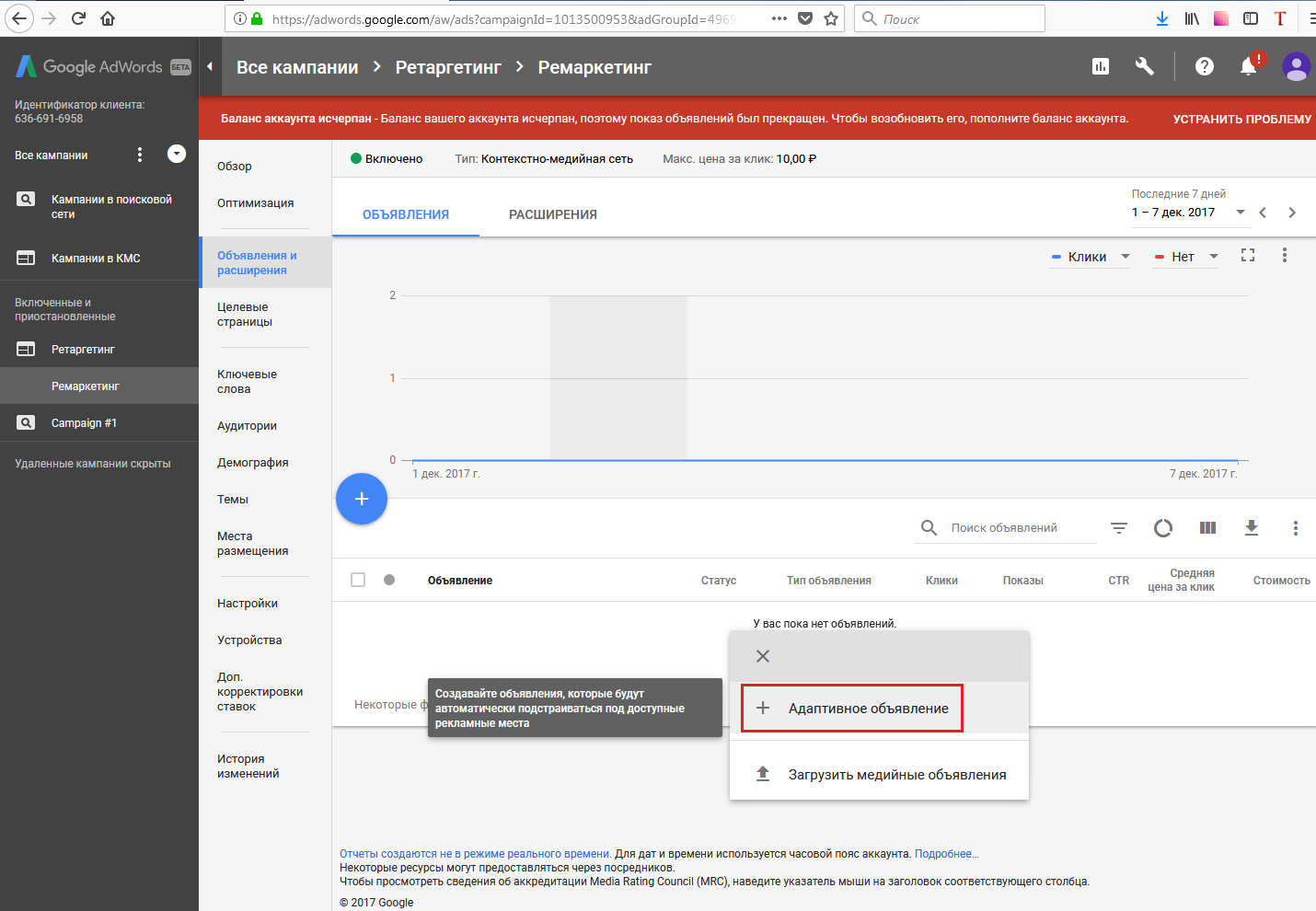This screenshot has height=911, width=1316.
Task: Click the search magnifier icon above table
Action: [929, 527]
